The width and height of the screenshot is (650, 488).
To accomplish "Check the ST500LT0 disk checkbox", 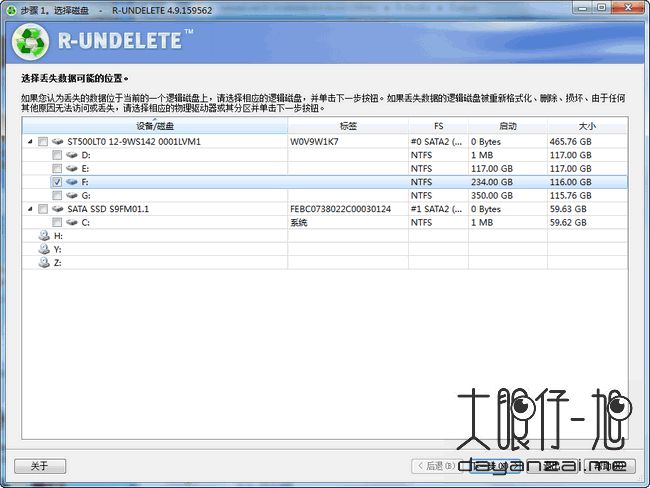I will pos(43,142).
